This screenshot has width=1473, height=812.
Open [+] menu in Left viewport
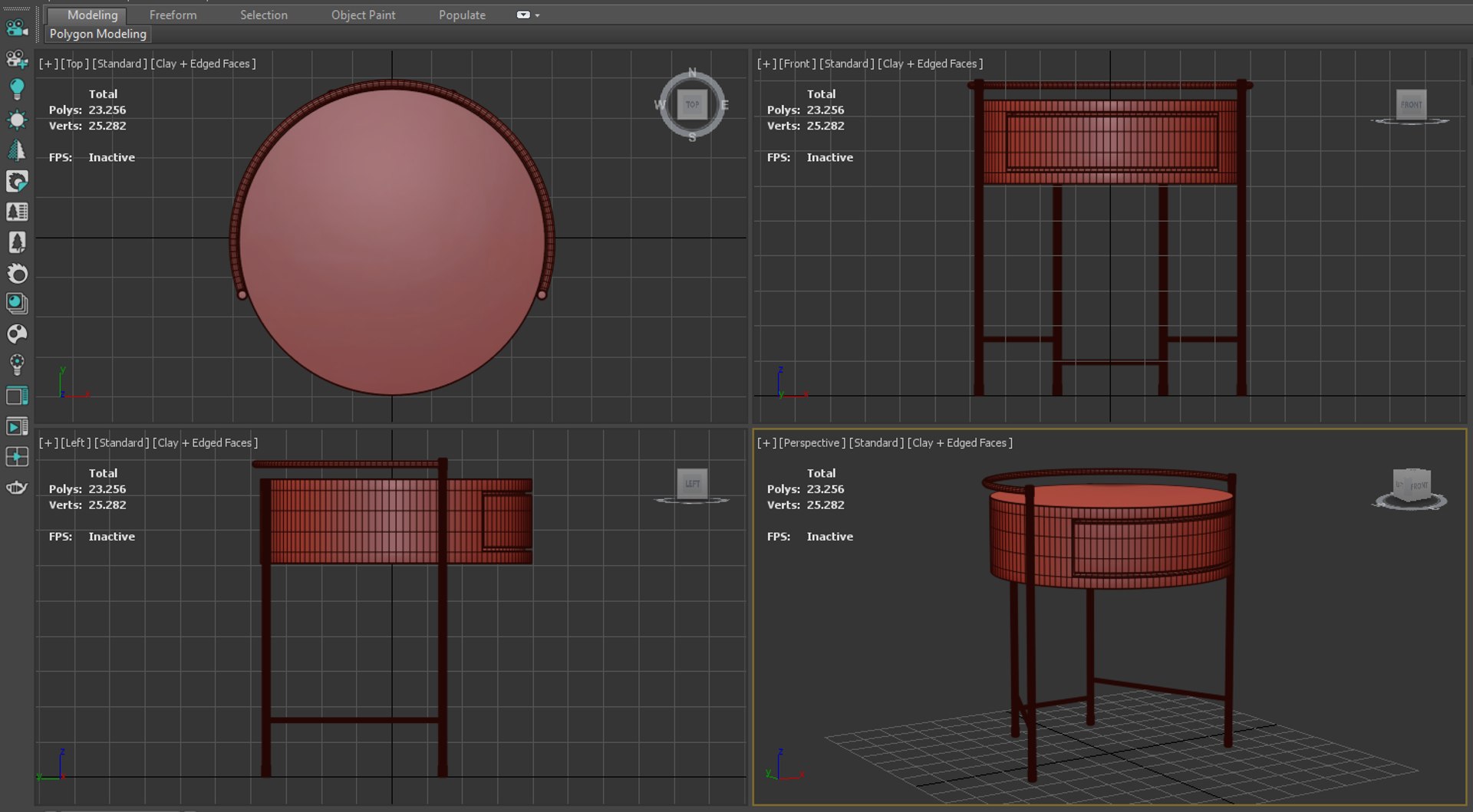[48, 442]
